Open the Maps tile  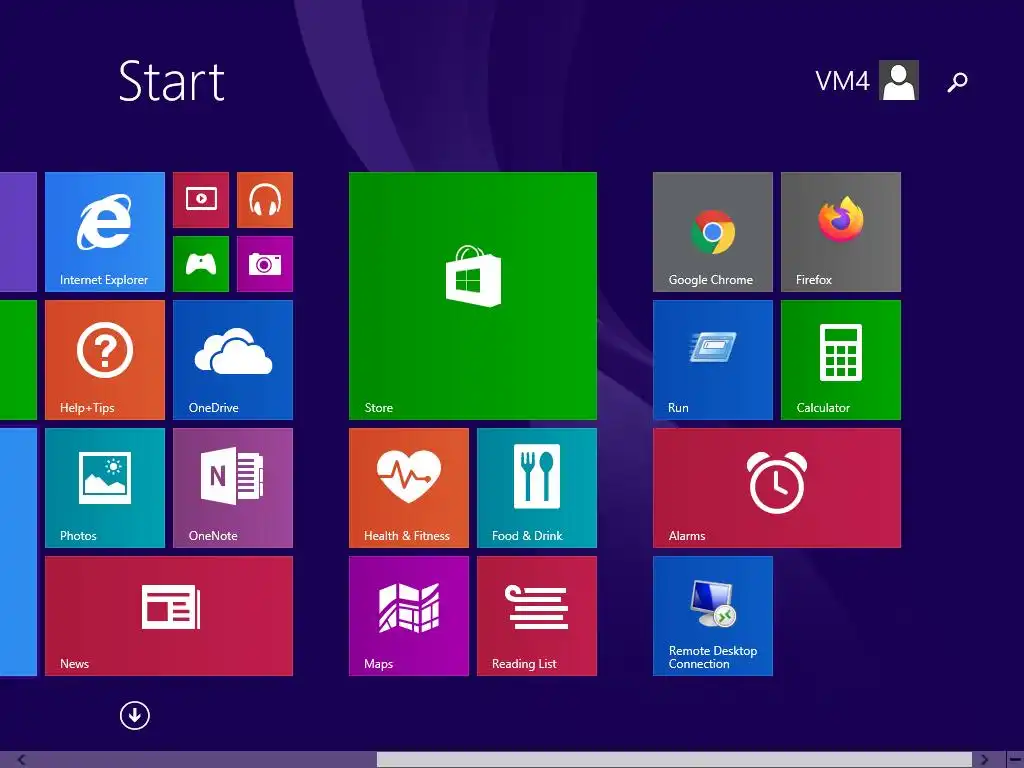coord(409,616)
